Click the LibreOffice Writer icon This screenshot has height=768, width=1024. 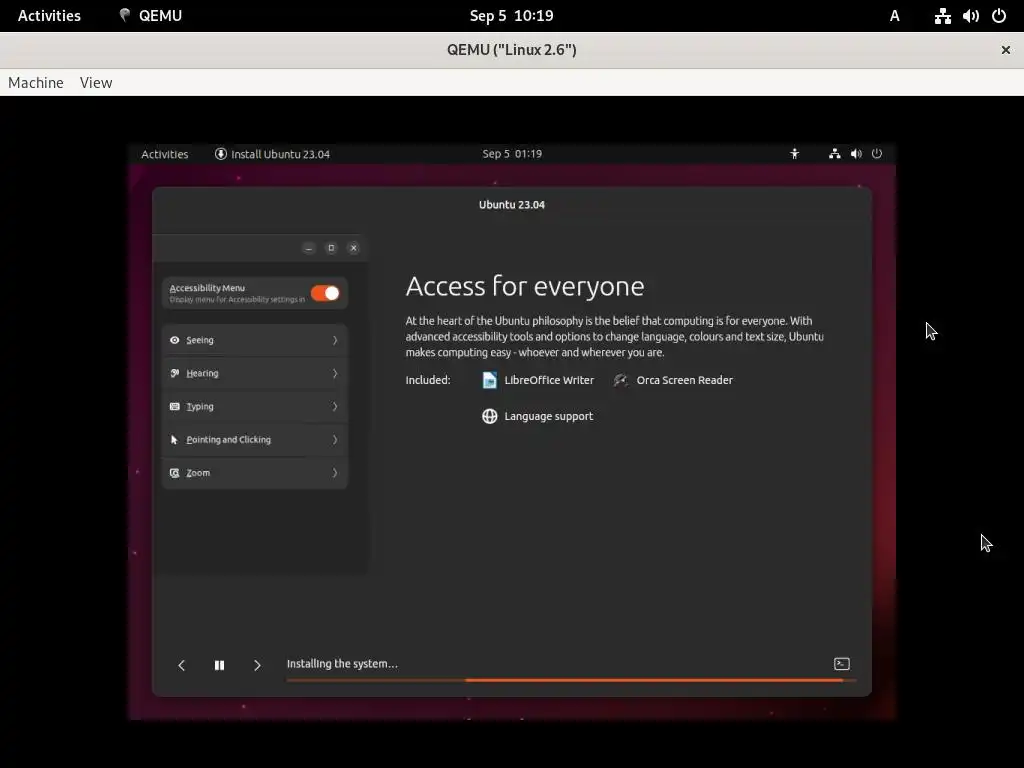tap(489, 380)
